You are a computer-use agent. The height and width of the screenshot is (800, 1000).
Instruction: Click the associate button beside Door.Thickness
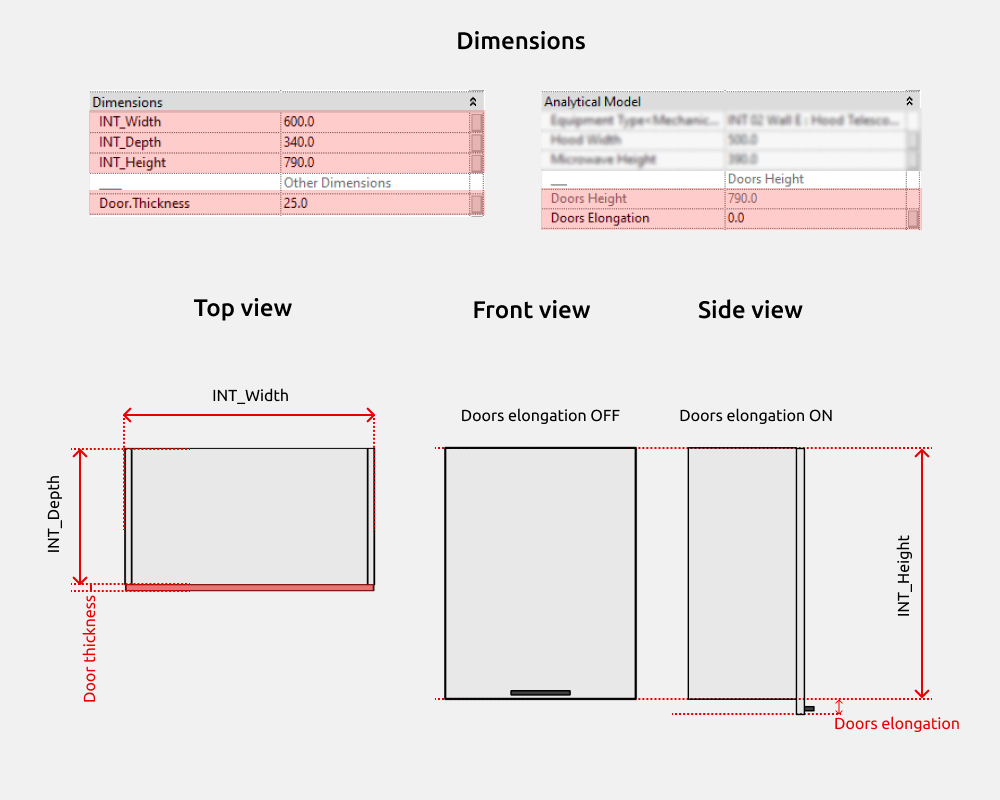pyautogui.click(x=477, y=203)
